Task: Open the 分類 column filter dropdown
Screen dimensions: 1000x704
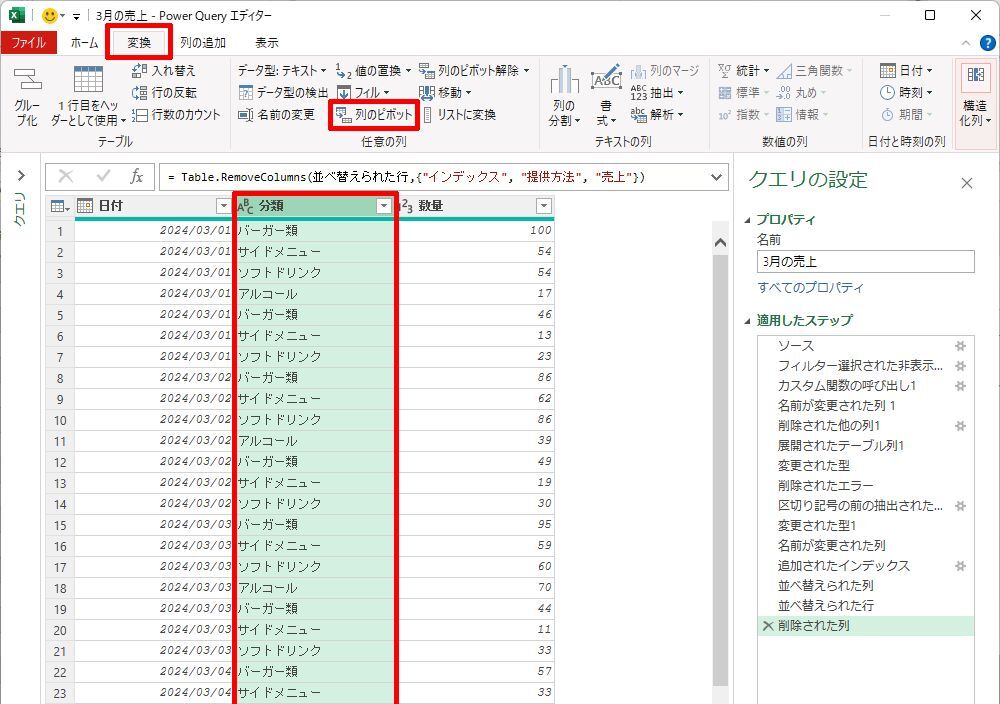Action: click(383, 206)
